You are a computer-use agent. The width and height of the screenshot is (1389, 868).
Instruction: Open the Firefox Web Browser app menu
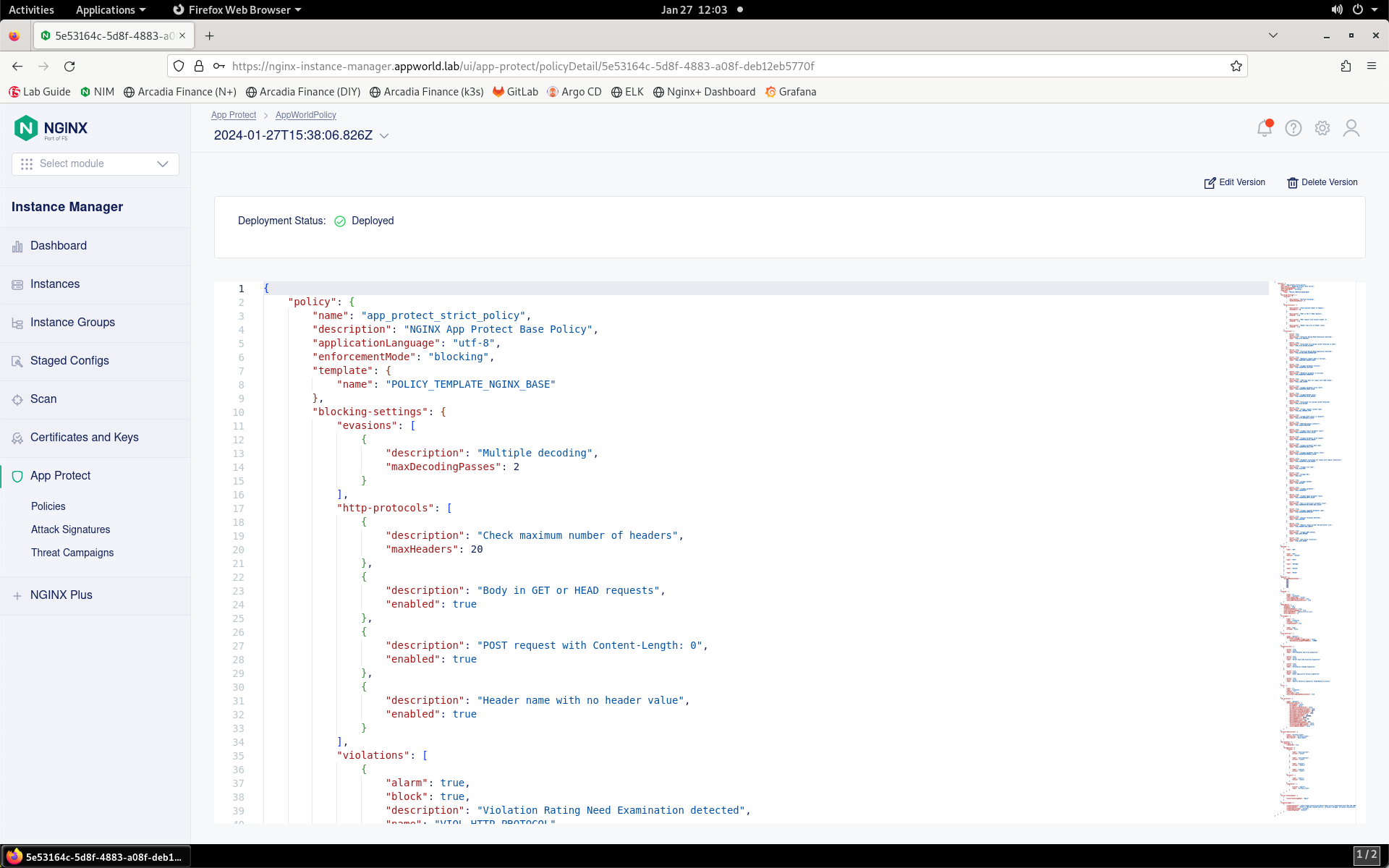237,9
